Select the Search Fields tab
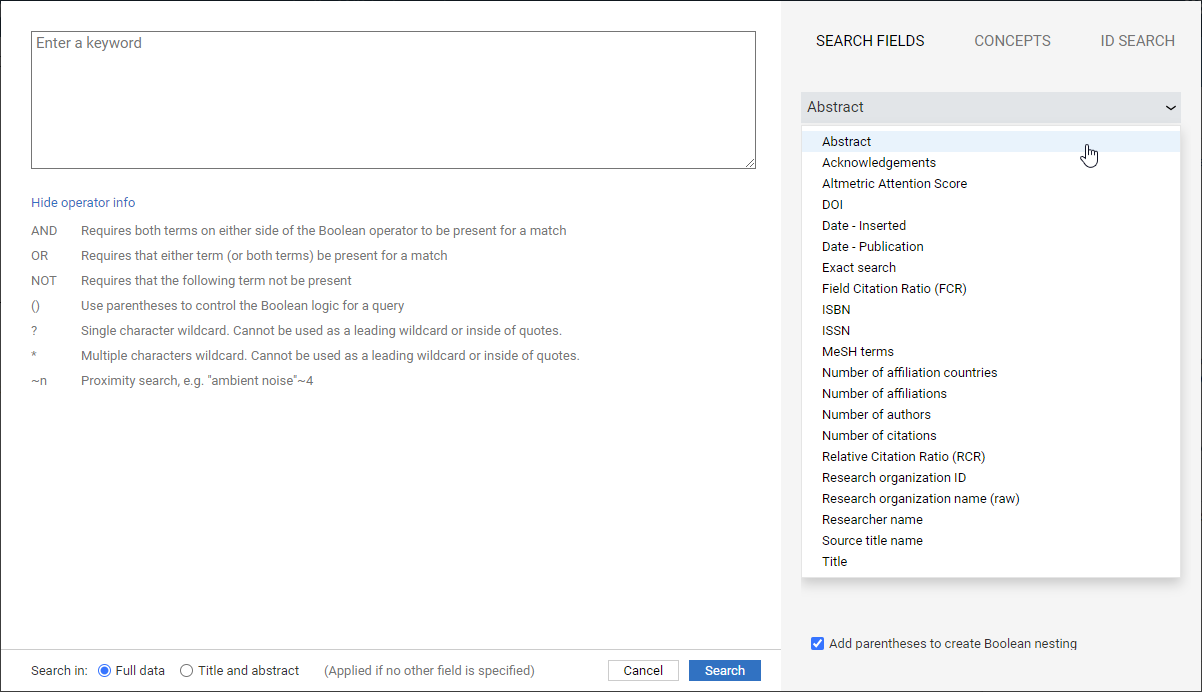Viewport: 1202px width, 692px height. 870,41
